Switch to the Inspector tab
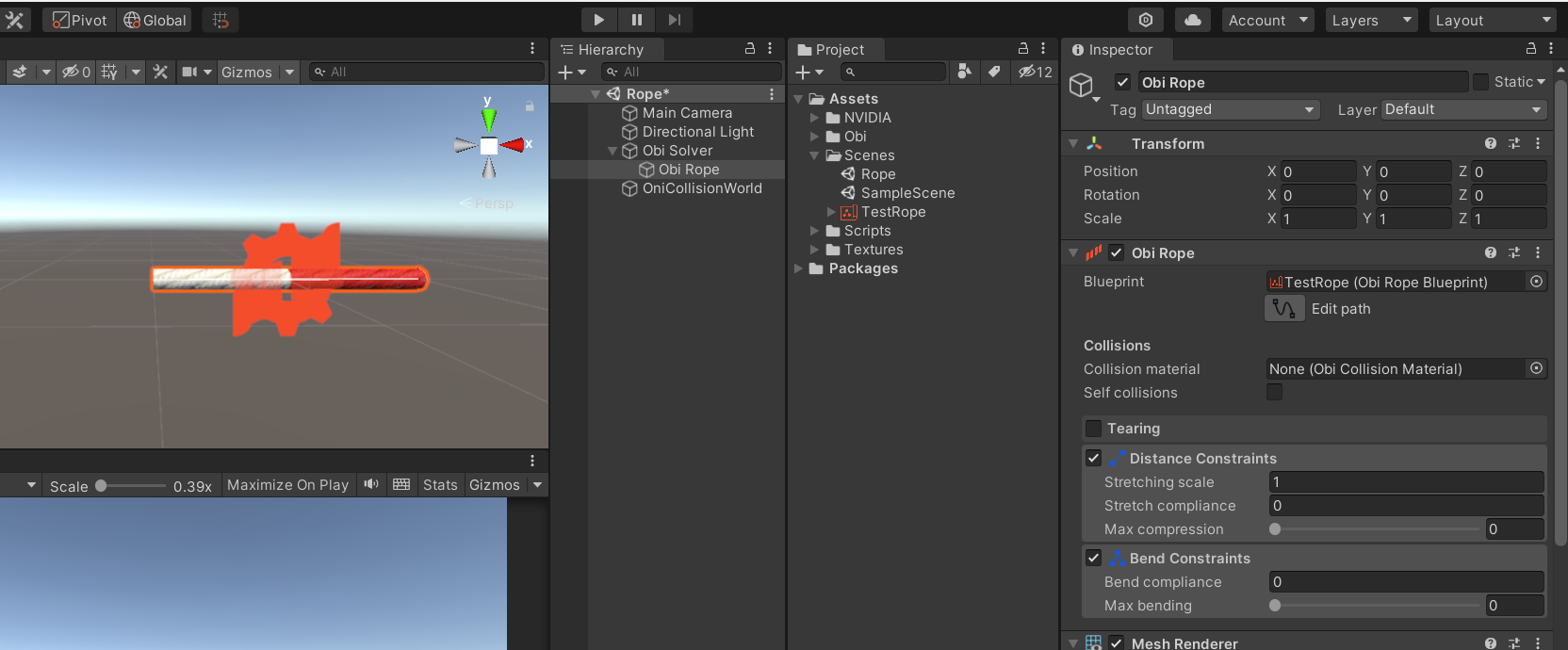Image resolution: width=1568 pixels, height=650 pixels. (1118, 49)
